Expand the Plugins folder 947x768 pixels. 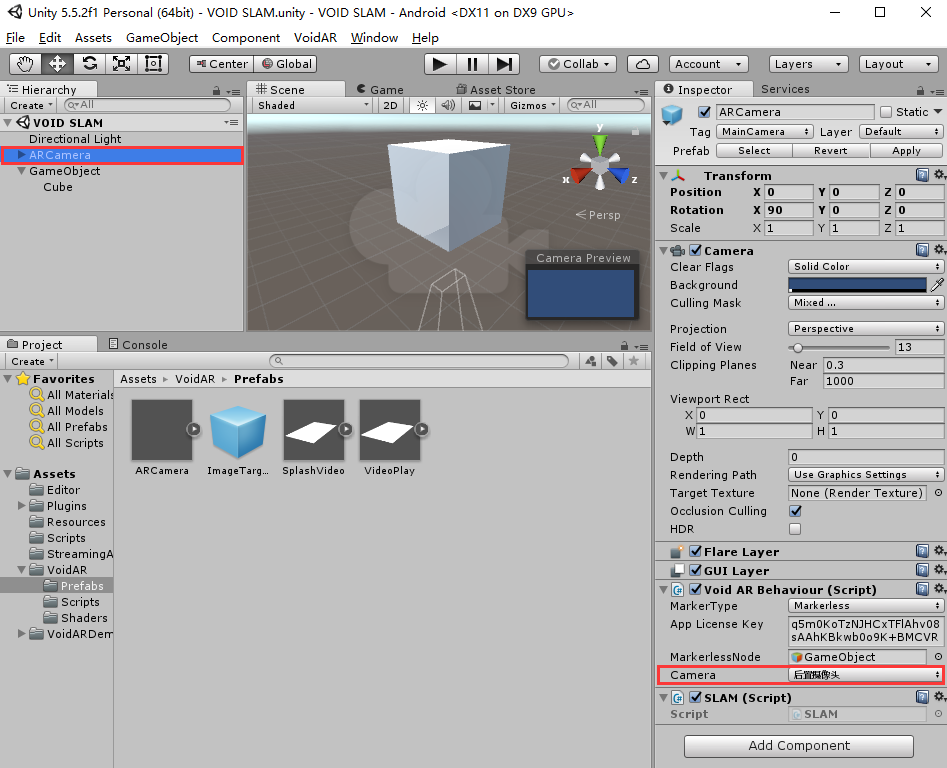click(22, 505)
